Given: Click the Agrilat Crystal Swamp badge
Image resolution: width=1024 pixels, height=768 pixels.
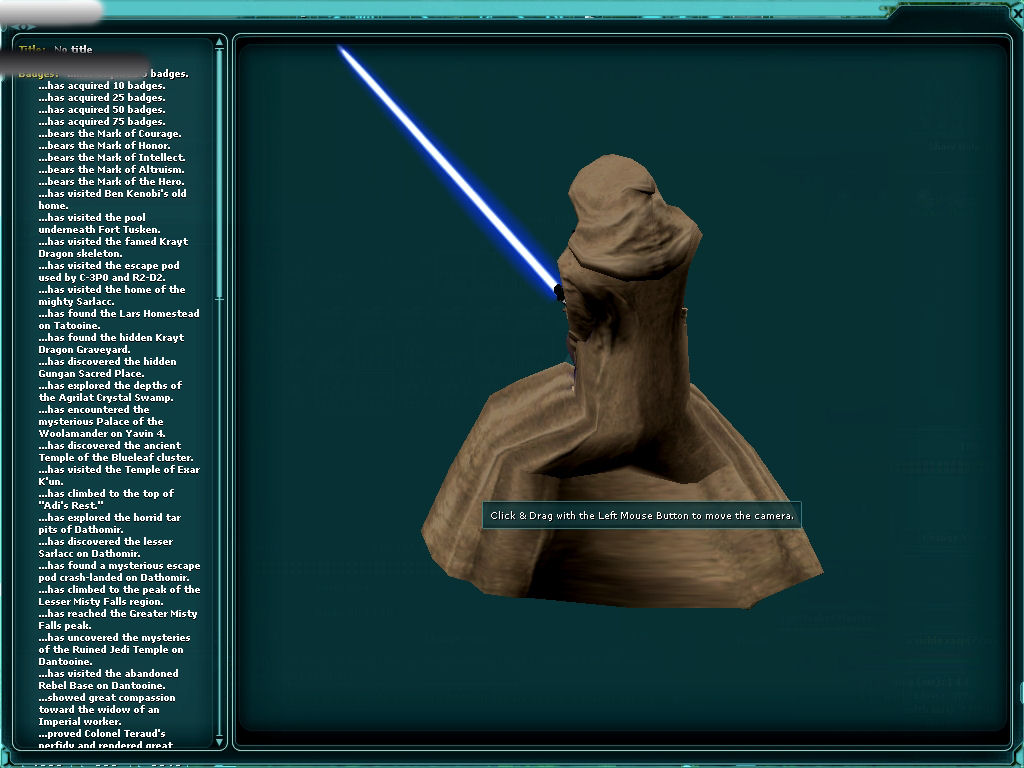Looking at the screenshot, I should [110, 391].
